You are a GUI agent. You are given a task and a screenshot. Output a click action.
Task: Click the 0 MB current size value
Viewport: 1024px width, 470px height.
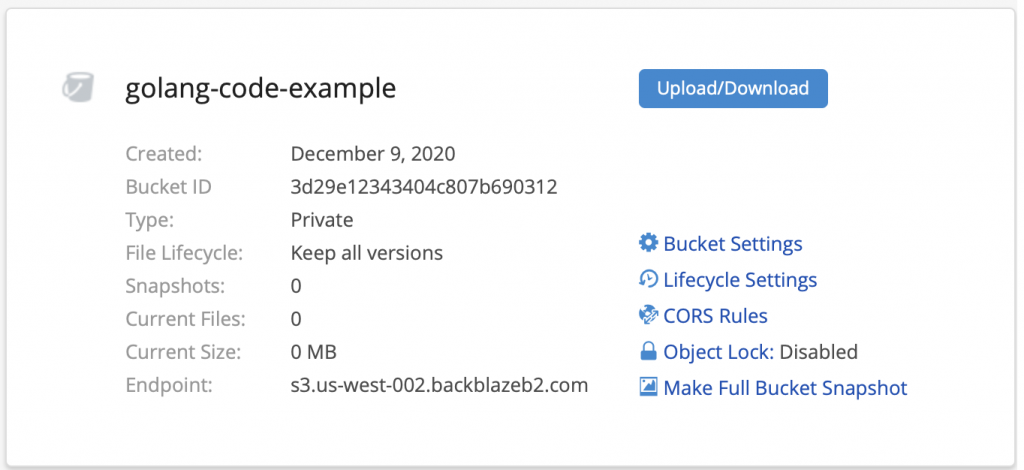[313, 352]
